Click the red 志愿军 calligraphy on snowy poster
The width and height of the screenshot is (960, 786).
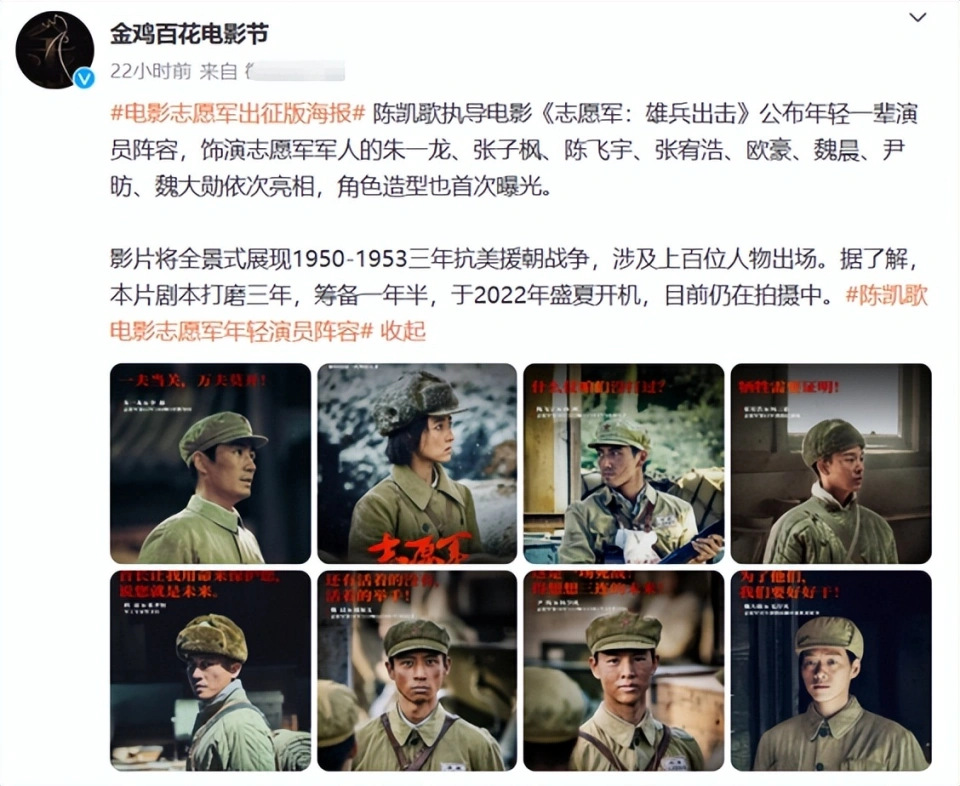[x=419, y=547]
